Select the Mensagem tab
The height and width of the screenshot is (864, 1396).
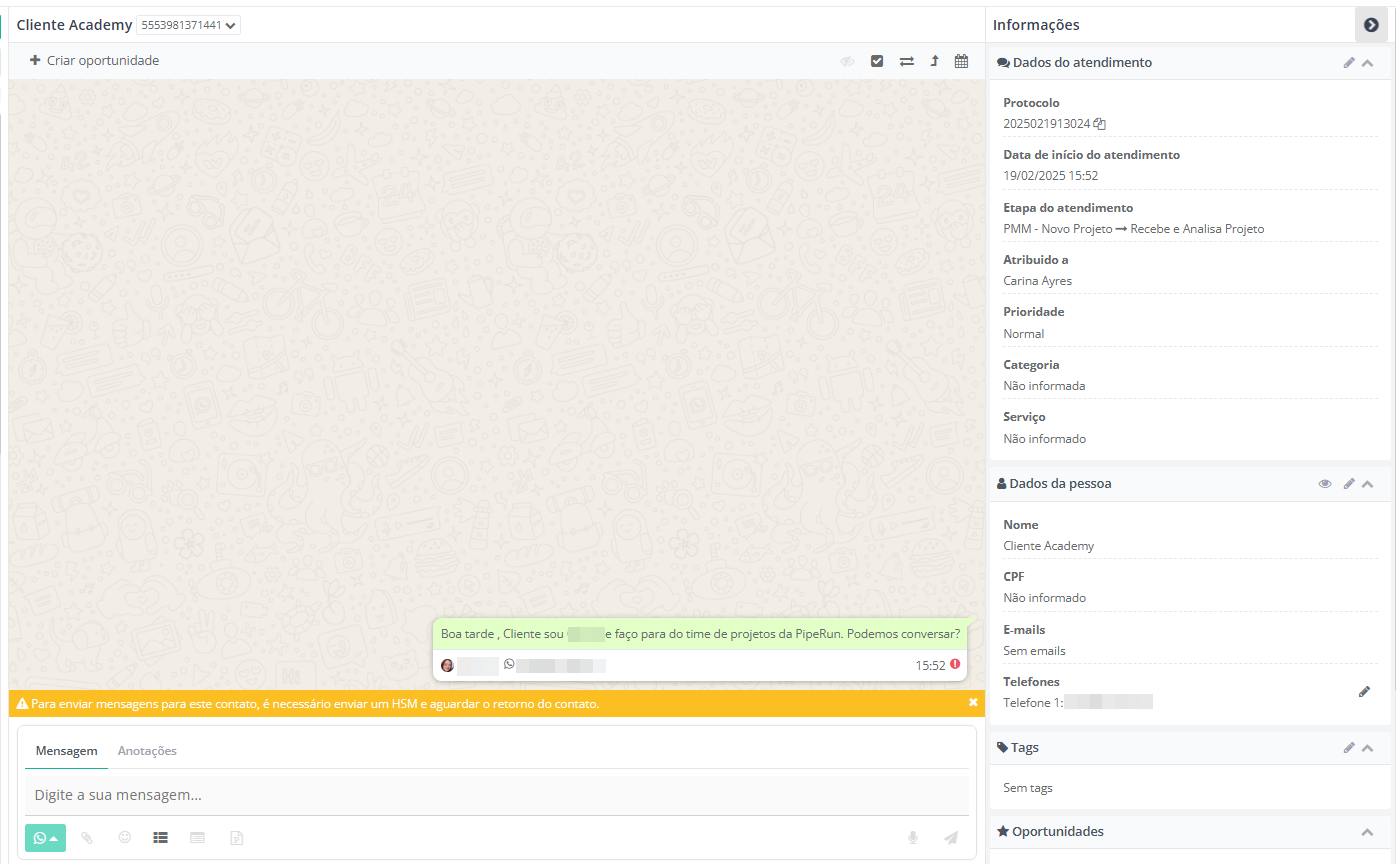(66, 751)
